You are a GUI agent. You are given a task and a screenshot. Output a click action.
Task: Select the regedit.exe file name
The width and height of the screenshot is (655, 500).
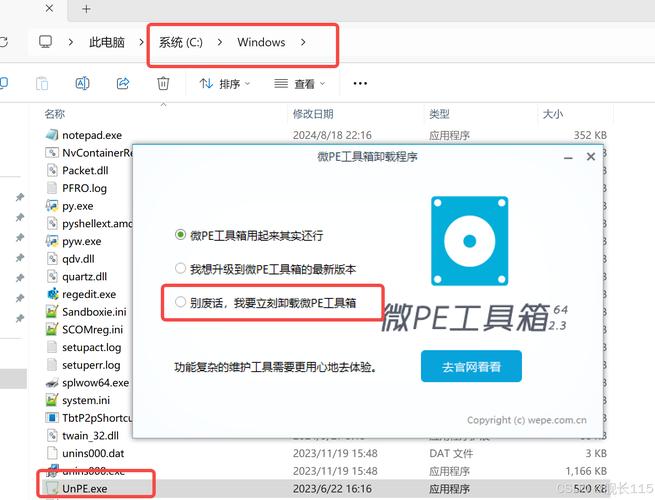(x=89, y=294)
